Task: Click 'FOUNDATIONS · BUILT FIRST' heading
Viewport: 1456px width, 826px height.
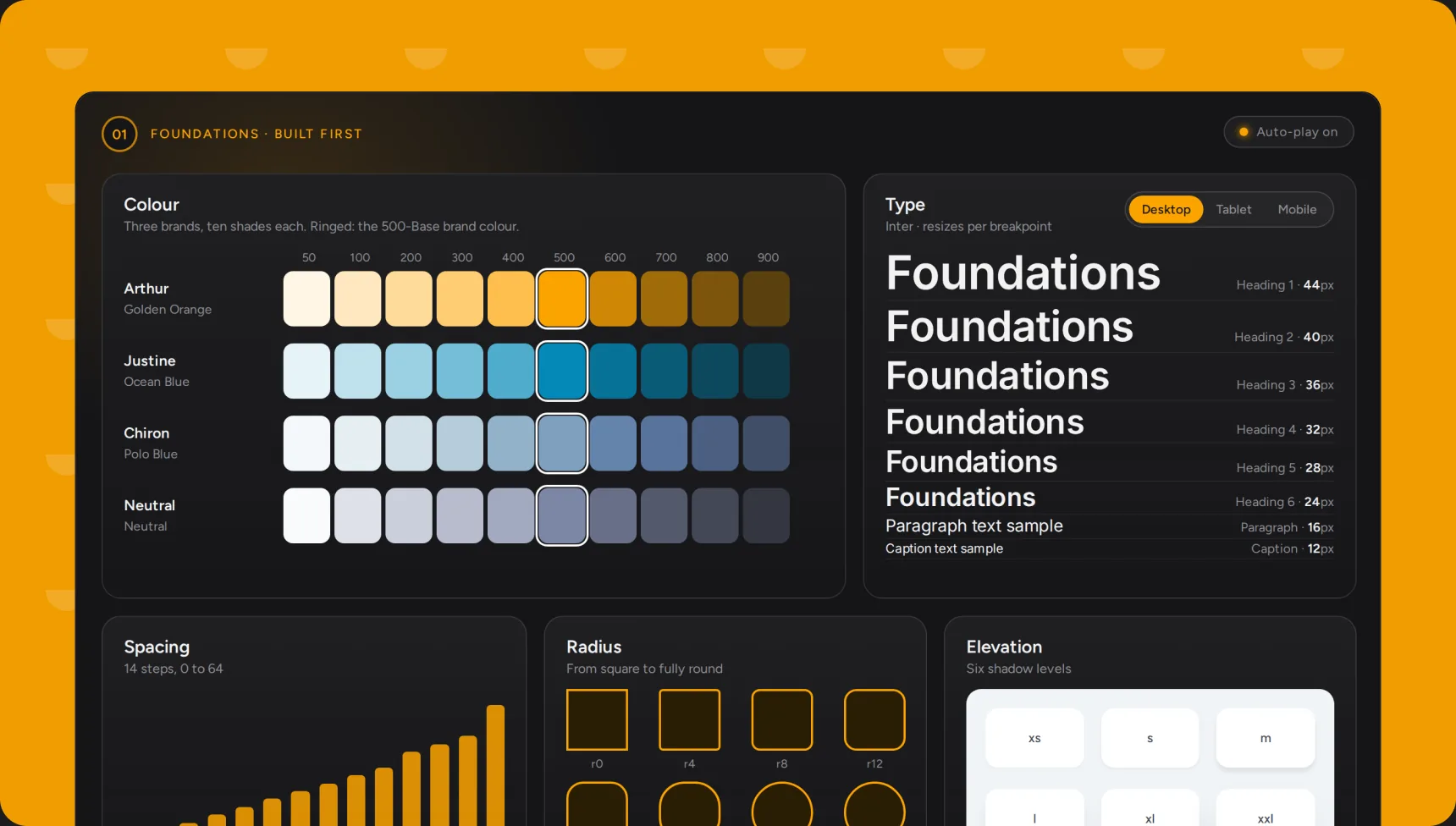Action: tap(256, 134)
